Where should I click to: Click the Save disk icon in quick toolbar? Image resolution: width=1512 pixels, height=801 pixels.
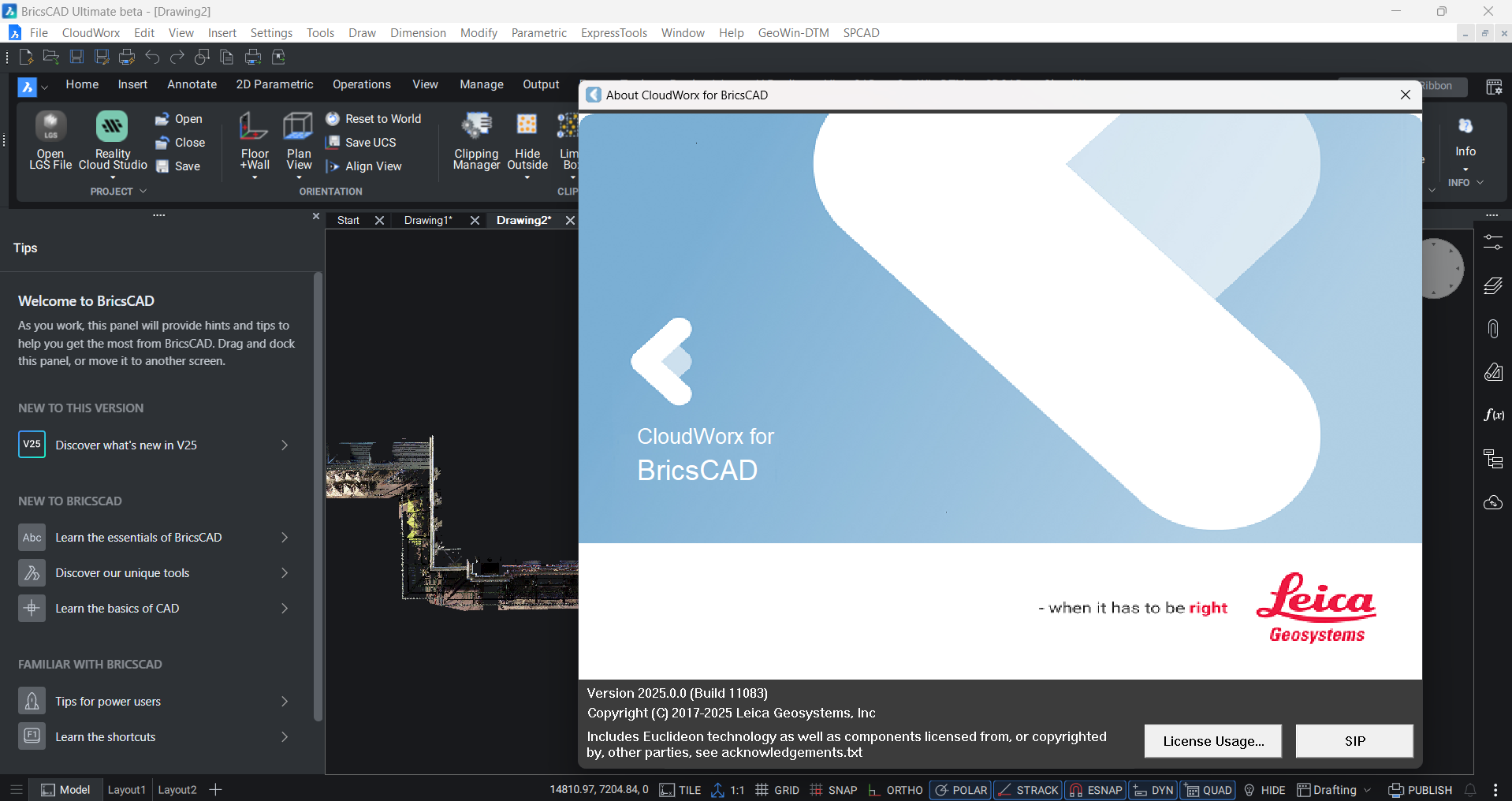76,57
